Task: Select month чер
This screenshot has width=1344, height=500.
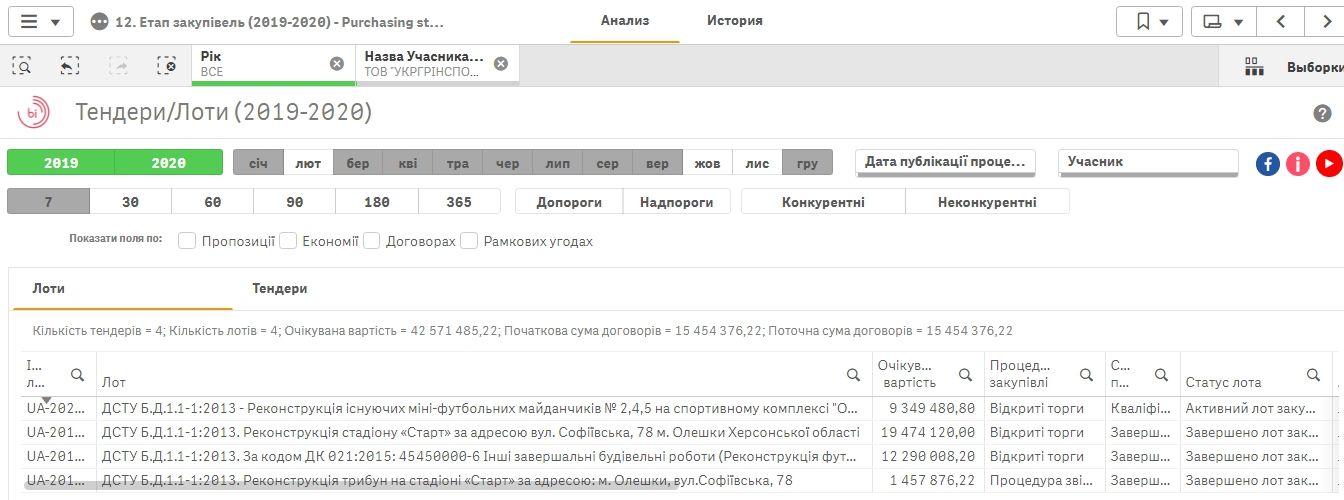Action: [508, 162]
